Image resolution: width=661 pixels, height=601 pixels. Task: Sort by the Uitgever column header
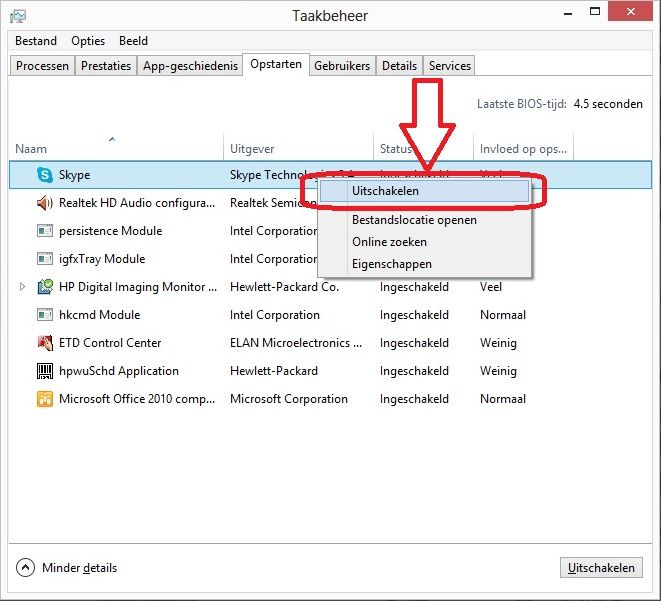click(298, 148)
